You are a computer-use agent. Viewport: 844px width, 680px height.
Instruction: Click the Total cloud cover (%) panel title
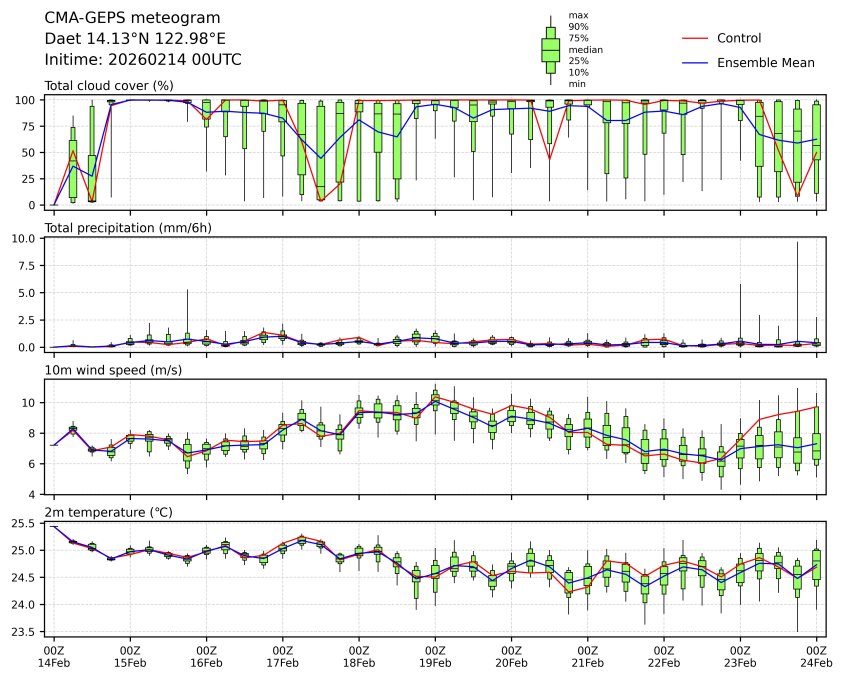coord(109,86)
